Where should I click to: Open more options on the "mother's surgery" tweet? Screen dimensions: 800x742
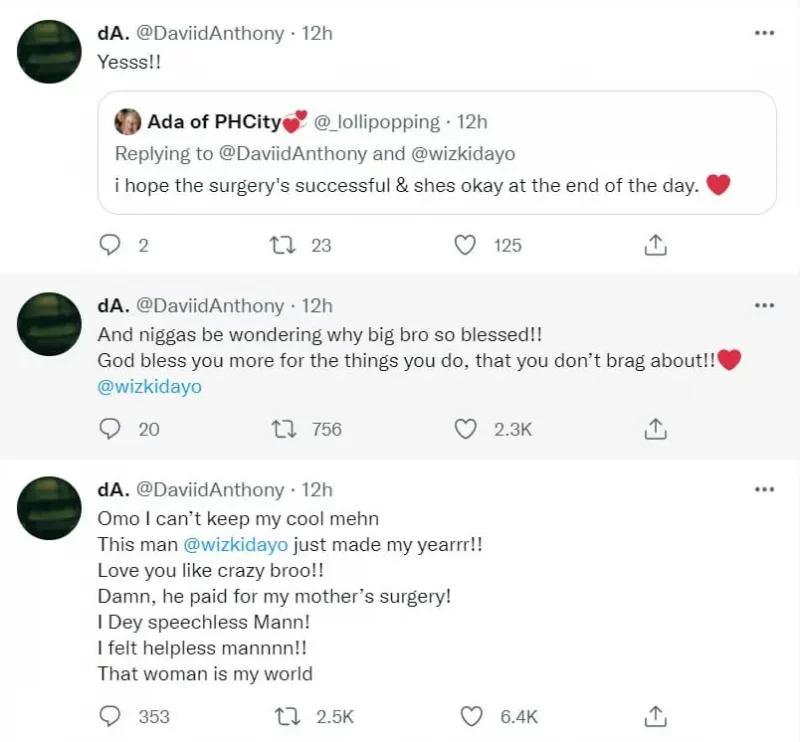point(764,490)
